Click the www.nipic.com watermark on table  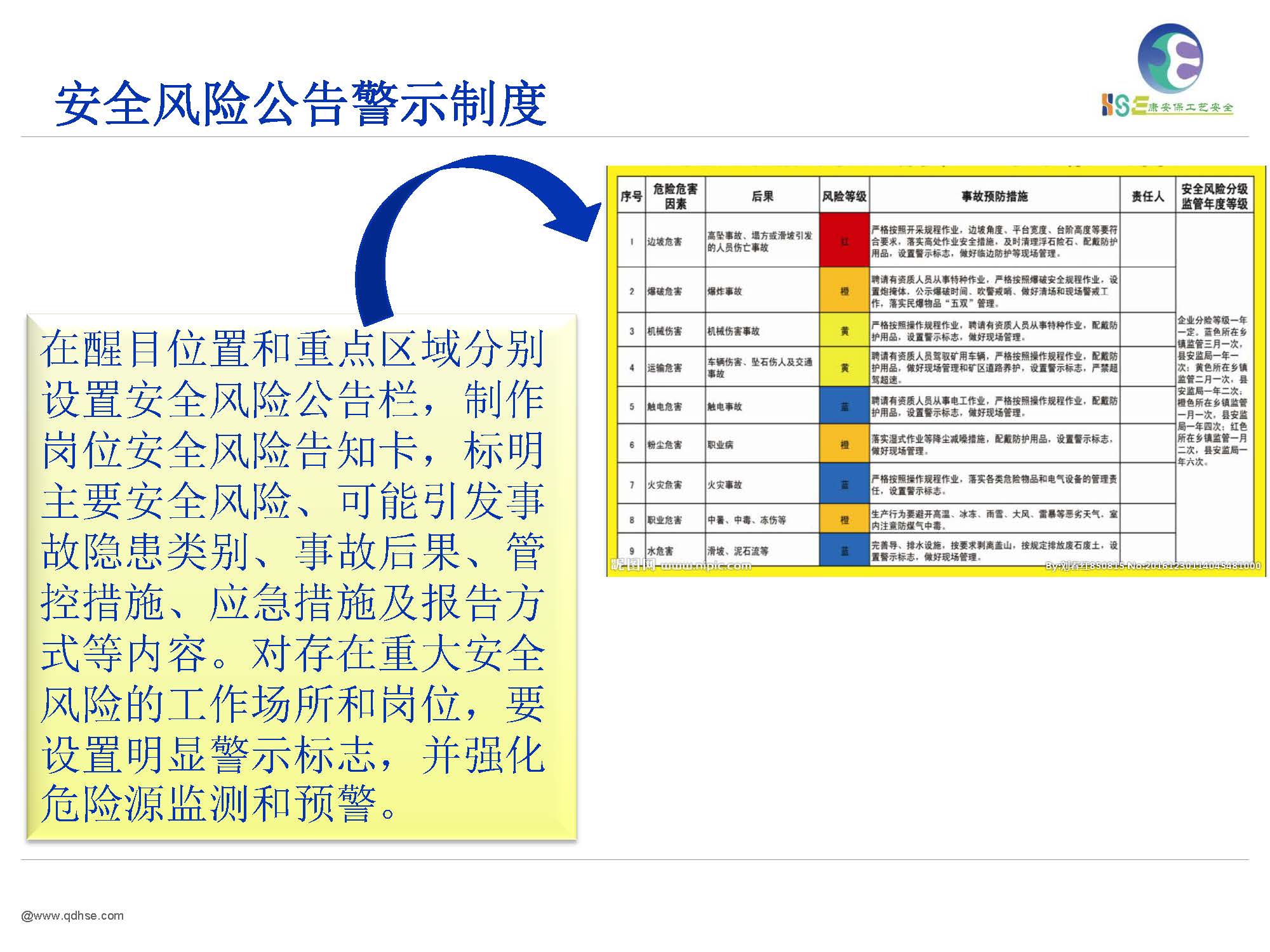pyautogui.click(x=705, y=565)
